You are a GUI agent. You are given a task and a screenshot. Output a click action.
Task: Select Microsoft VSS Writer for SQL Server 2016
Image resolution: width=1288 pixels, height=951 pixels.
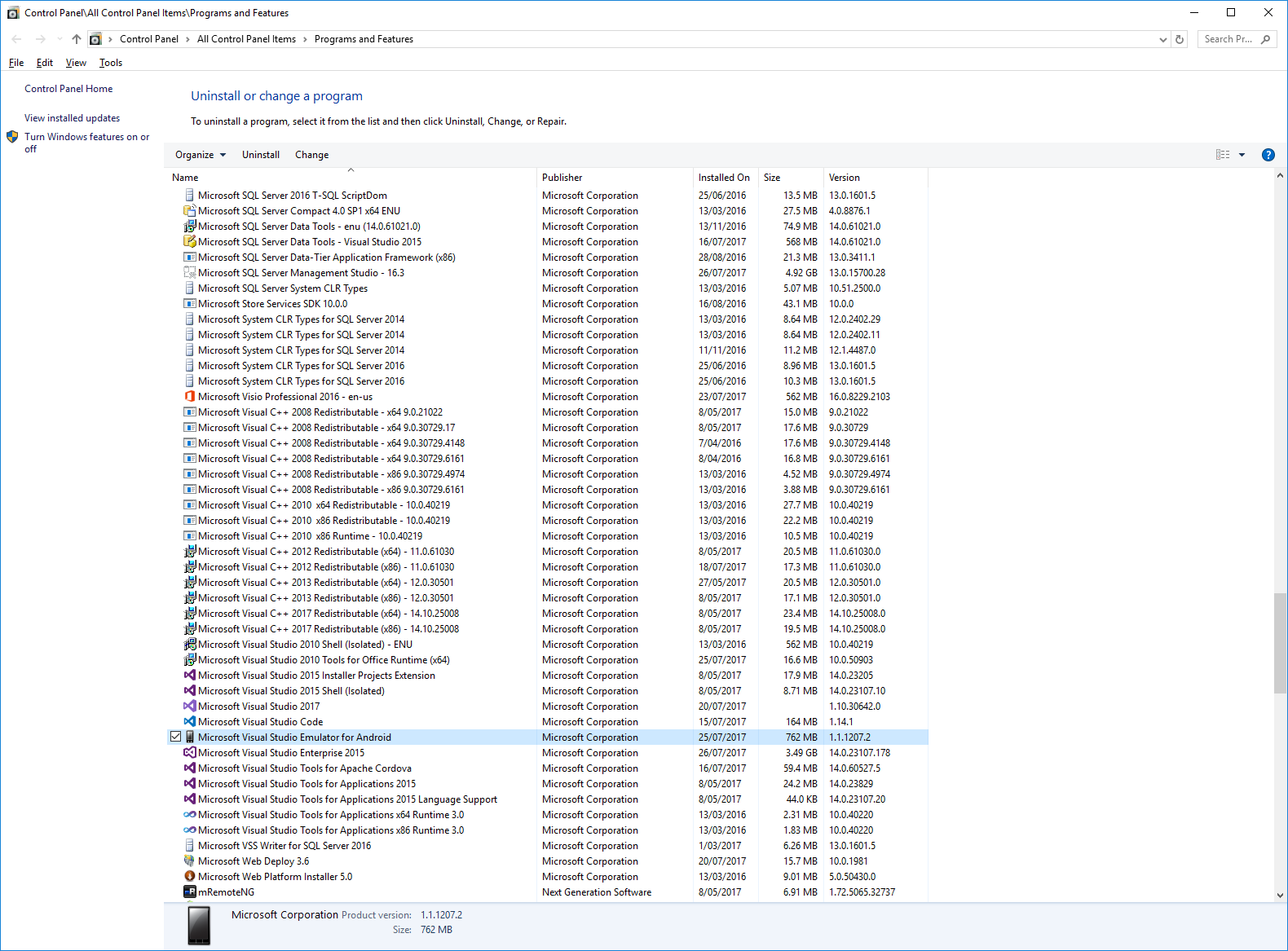point(548,846)
